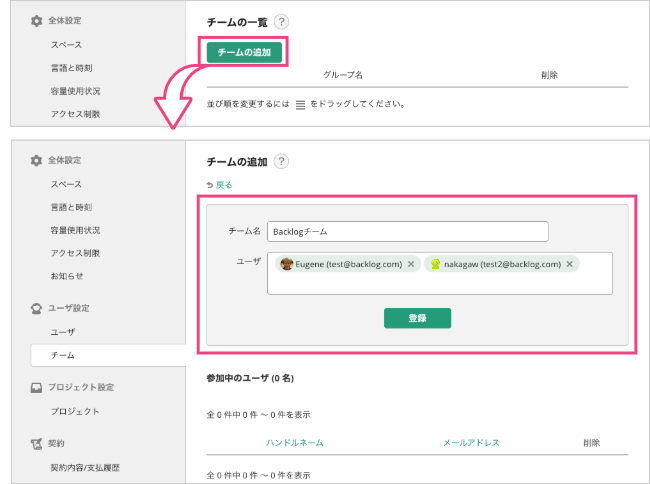
Task: Click the 契約 scroll icon
Action: pyautogui.click(x=36, y=444)
